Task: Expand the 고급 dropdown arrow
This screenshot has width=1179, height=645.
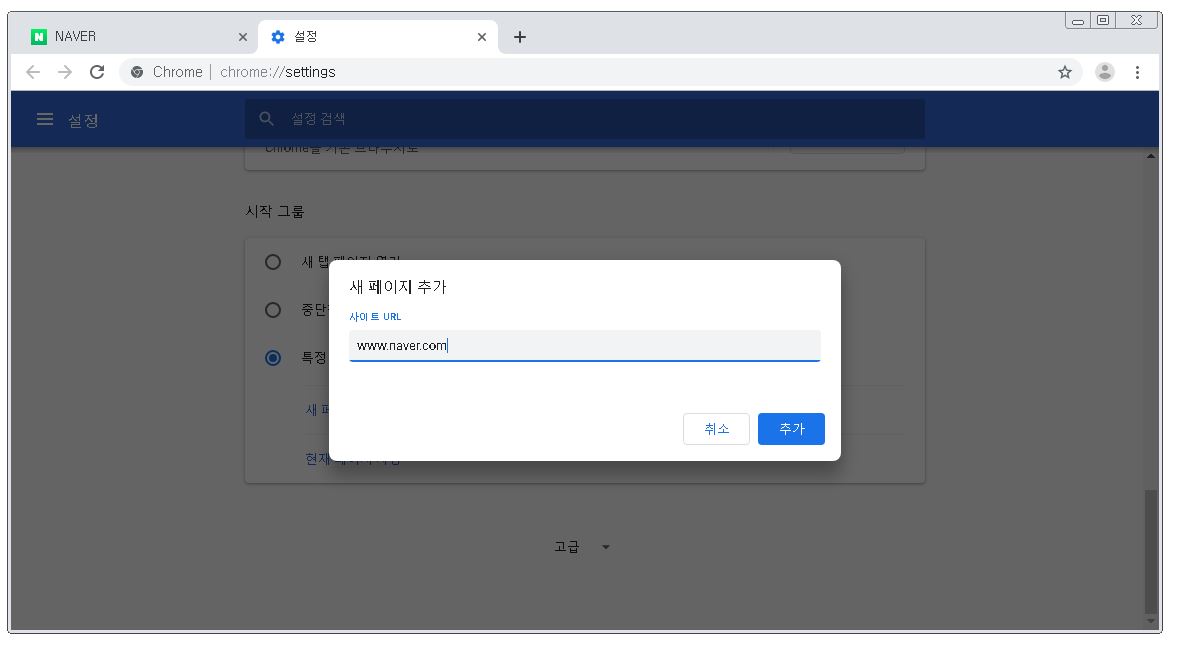Action: pos(606,547)
